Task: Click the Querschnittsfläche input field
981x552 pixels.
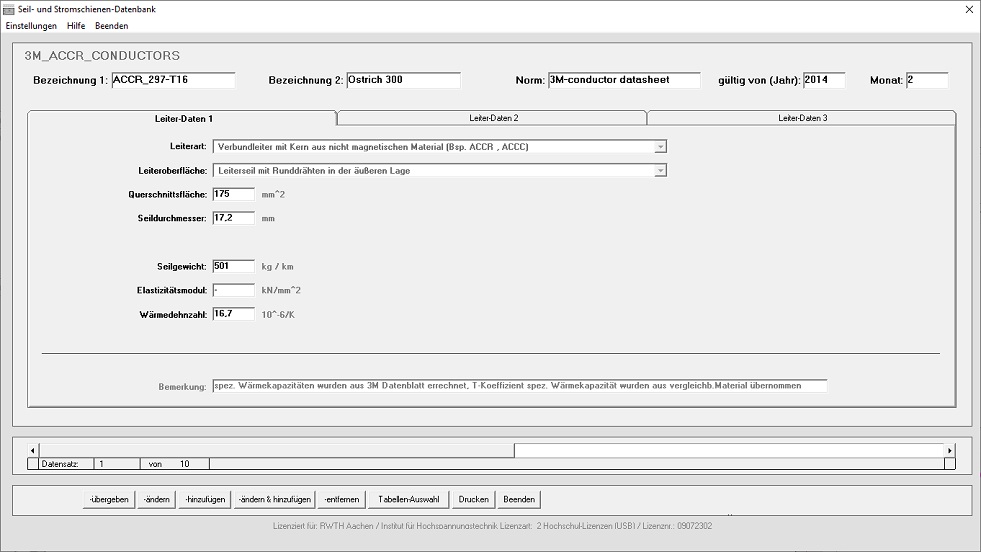Action: [x=233, y=194]
